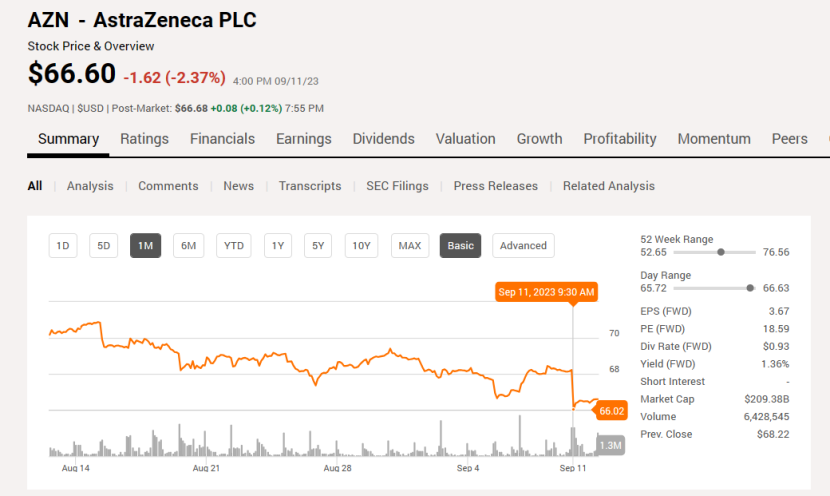Open the Ratings tab
This screenshot has width=830, height=496.
[x=144, y=139]
